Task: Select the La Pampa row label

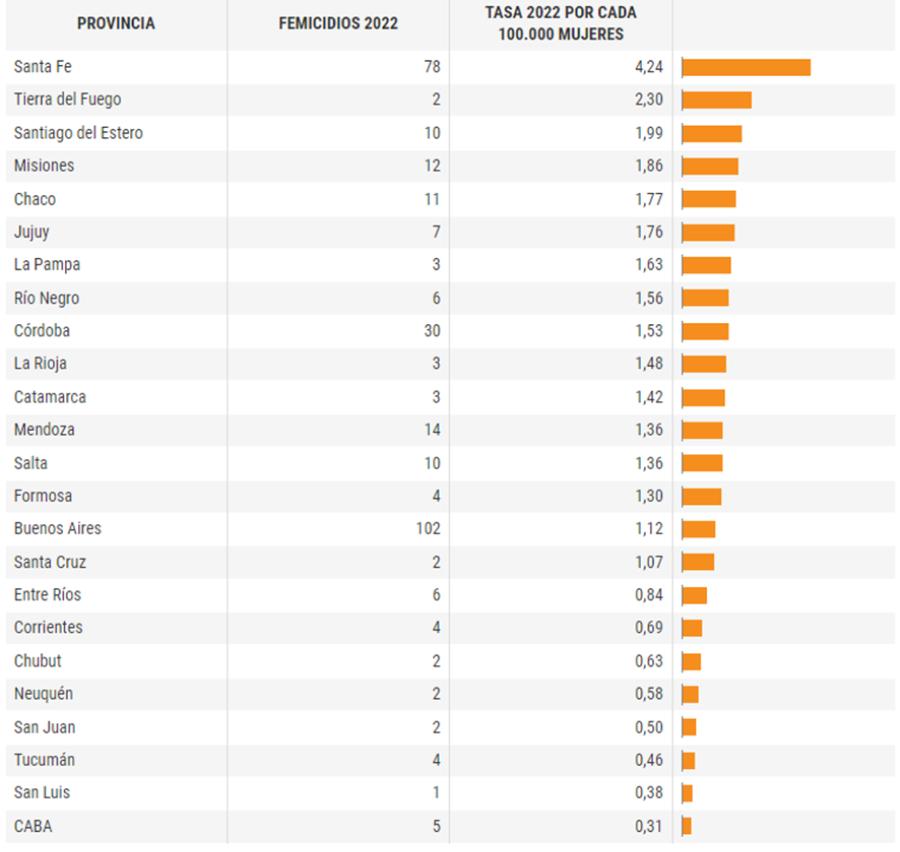Action: pyautogui.click(x=47, y=265)
